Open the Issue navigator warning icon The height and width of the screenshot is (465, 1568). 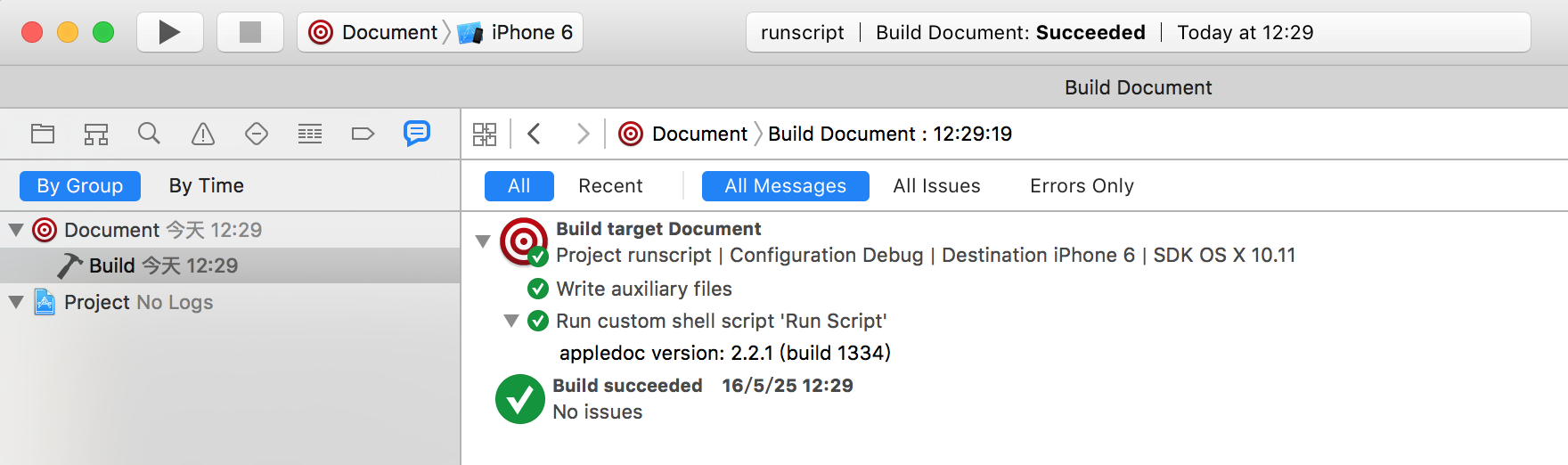(203, 134)
